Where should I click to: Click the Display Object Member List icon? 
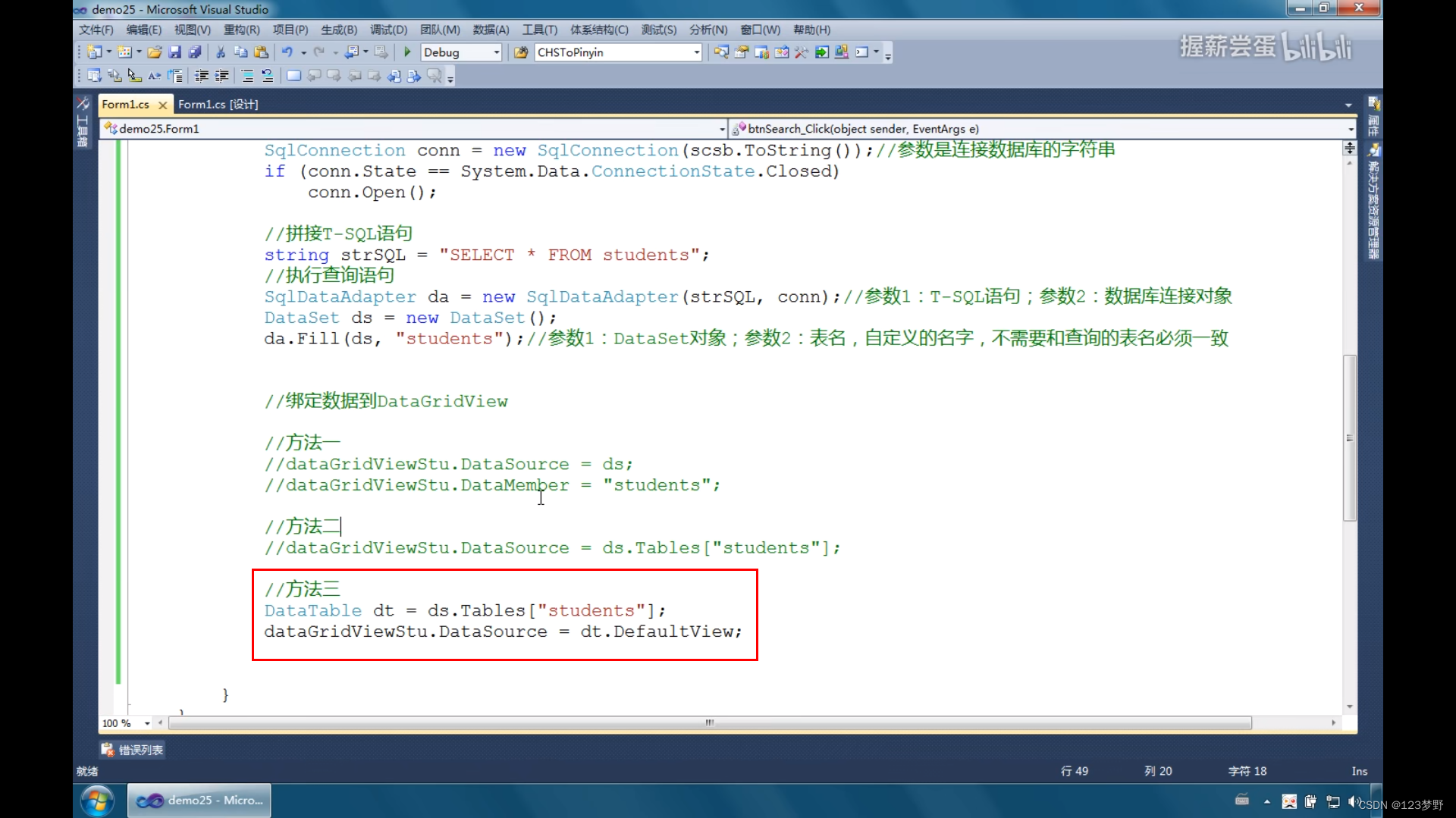[94, 76]
